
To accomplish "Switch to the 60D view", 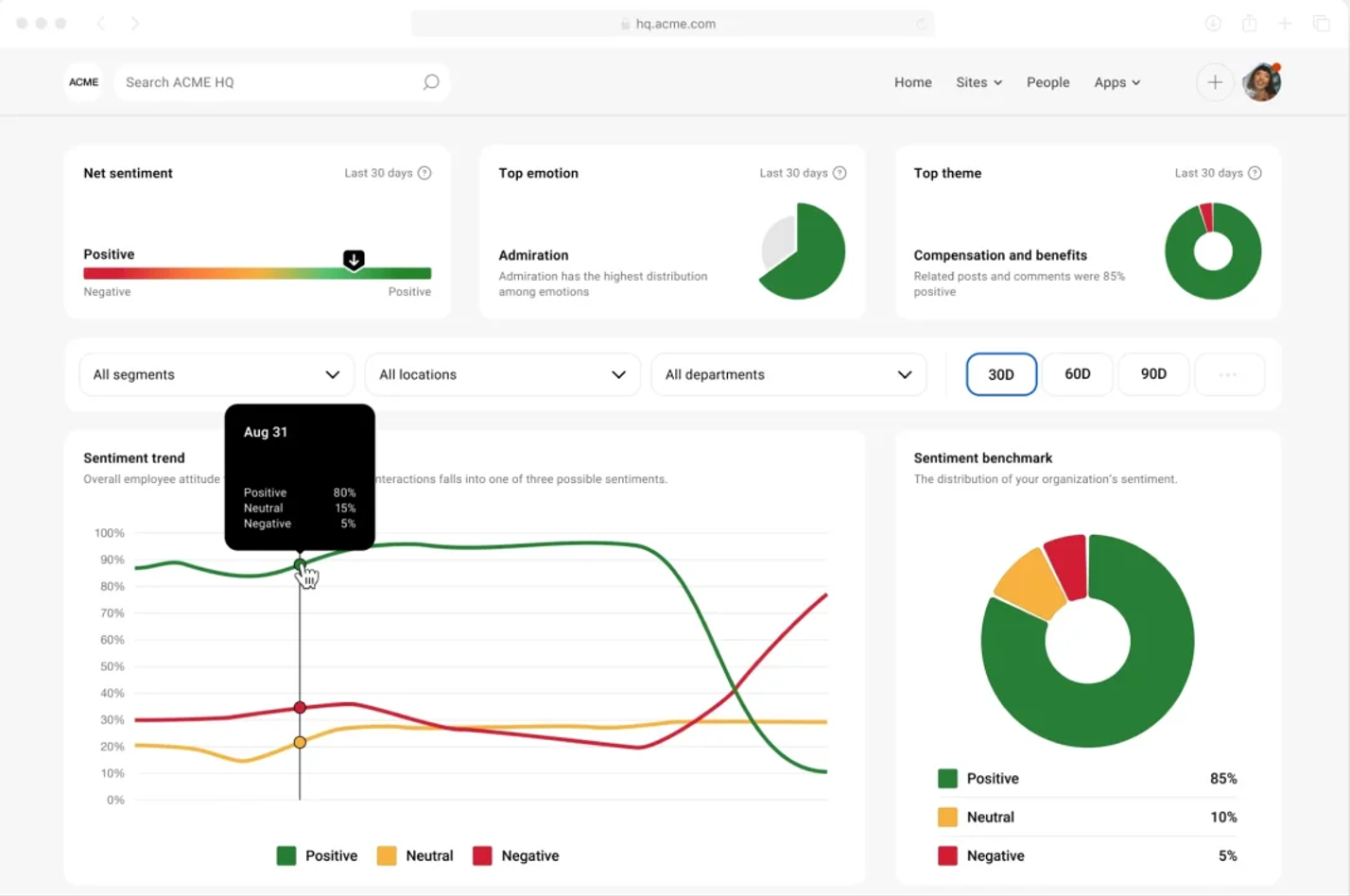I will pyautogui.click(x=1077, y=374).
